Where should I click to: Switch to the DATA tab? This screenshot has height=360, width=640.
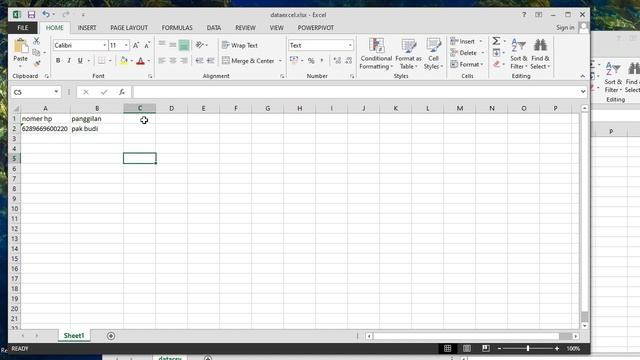point(213,28)
